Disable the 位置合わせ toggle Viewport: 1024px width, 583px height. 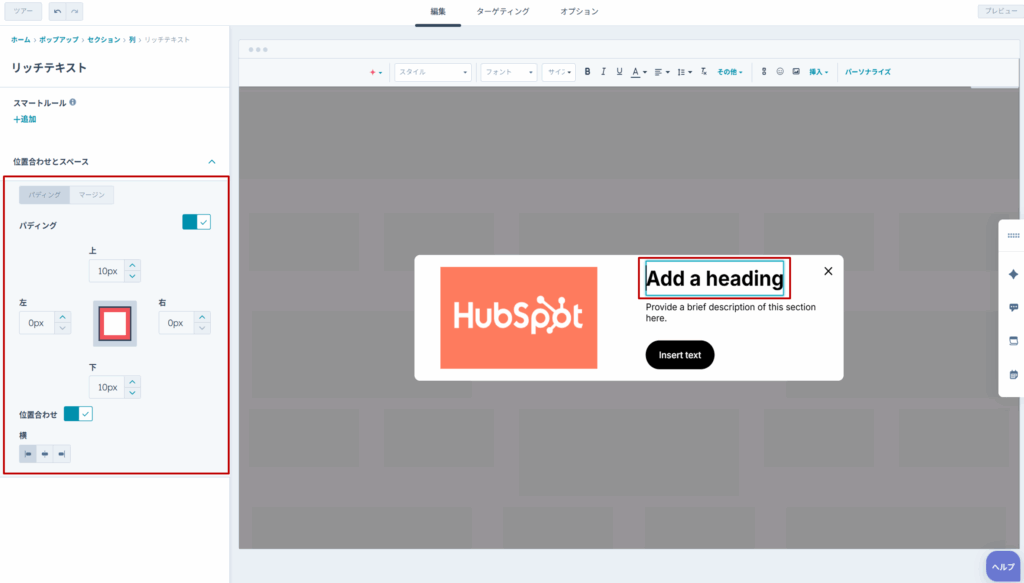(78, 414)
